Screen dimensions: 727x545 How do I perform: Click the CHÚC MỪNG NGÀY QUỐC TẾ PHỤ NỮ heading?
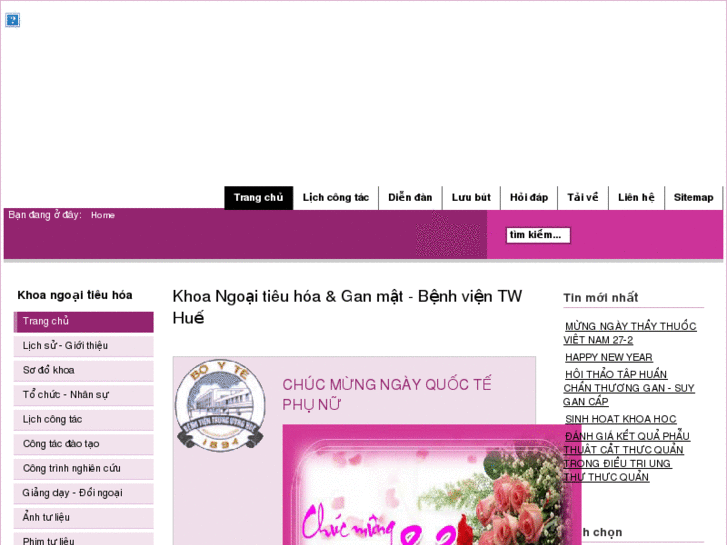pos(387,394)
